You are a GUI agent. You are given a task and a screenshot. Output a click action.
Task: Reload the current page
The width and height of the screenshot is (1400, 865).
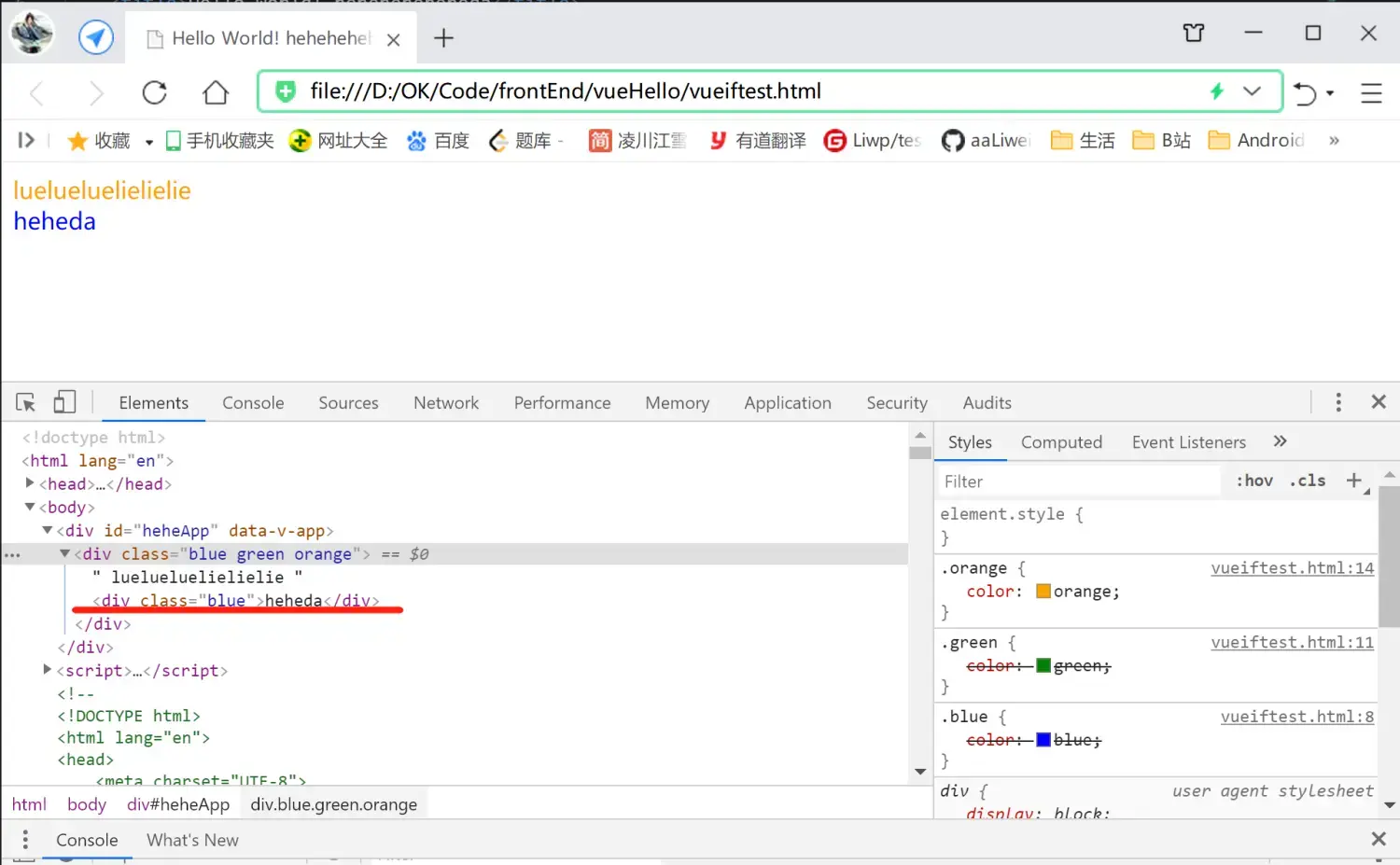click(x=154, y=92)
